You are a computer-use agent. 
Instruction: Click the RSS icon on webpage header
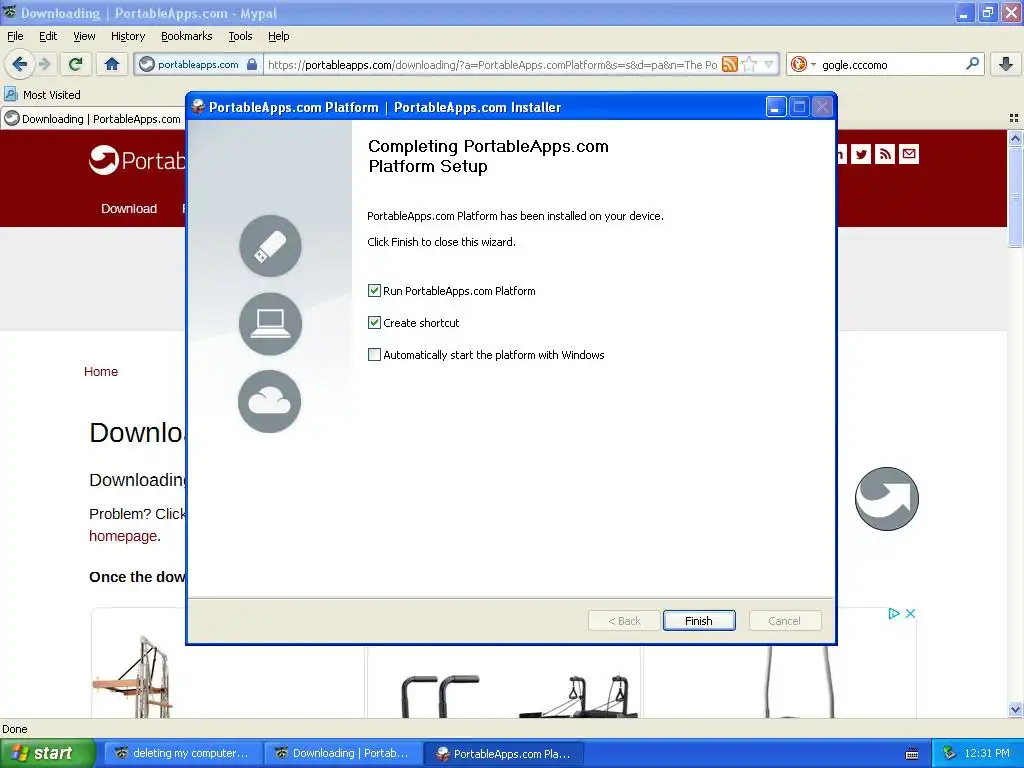click(885, 154)
